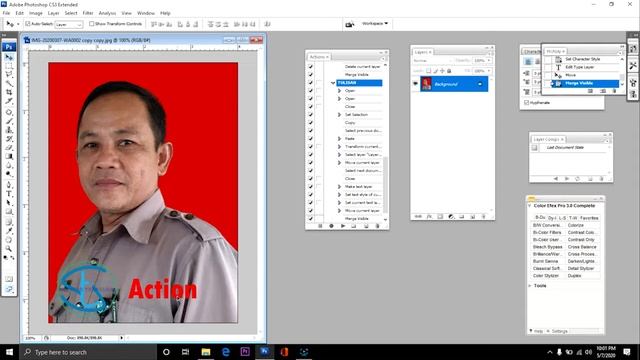Create new action in Actions panel

(366, 226)
